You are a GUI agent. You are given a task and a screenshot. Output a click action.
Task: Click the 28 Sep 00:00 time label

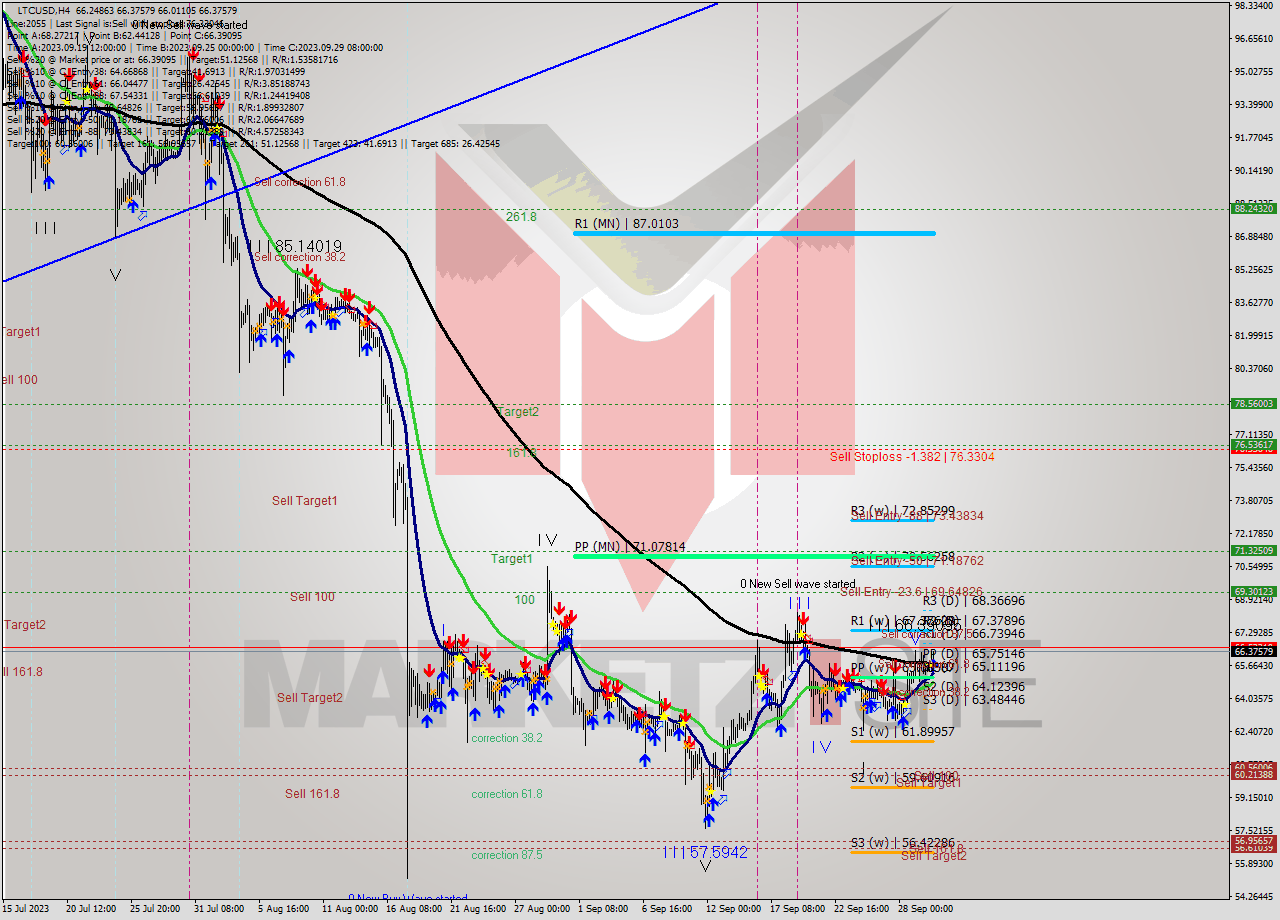coord(924,909)
